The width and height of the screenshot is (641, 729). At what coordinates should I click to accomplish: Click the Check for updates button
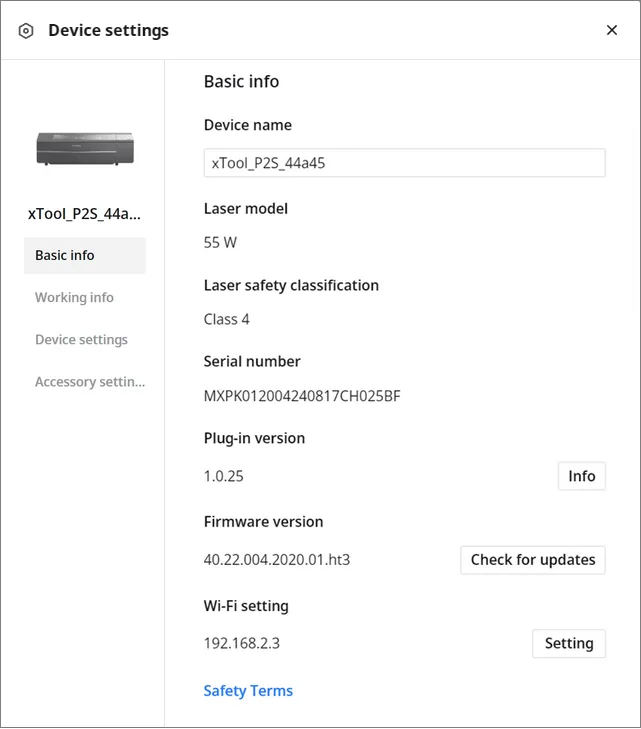(533, 560)
